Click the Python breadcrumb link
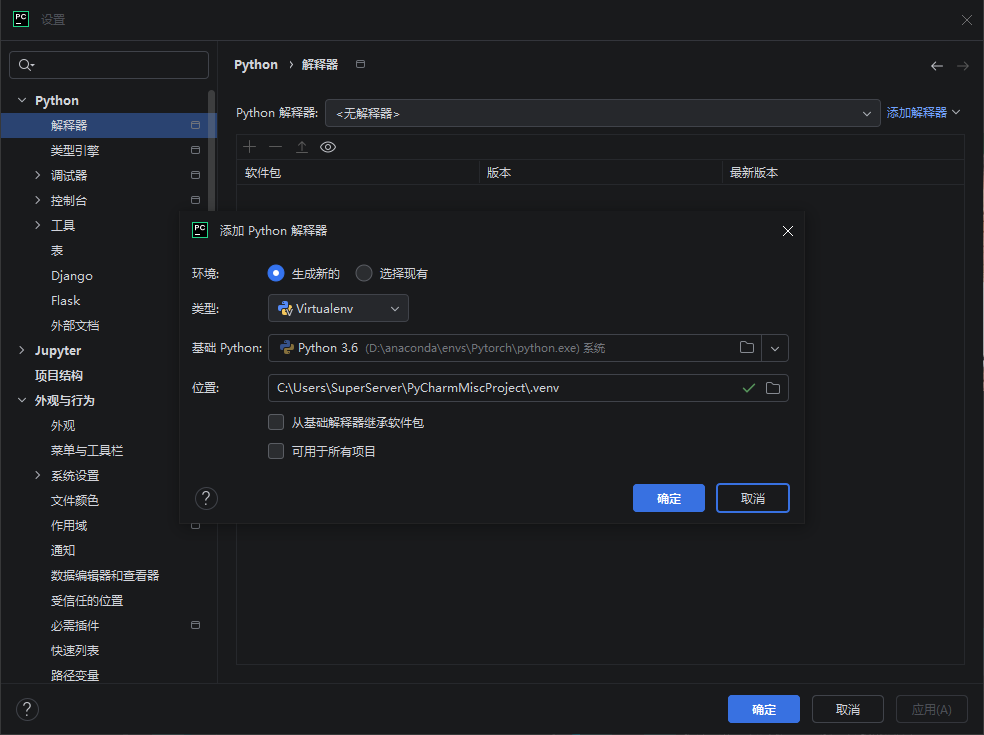 255,65
